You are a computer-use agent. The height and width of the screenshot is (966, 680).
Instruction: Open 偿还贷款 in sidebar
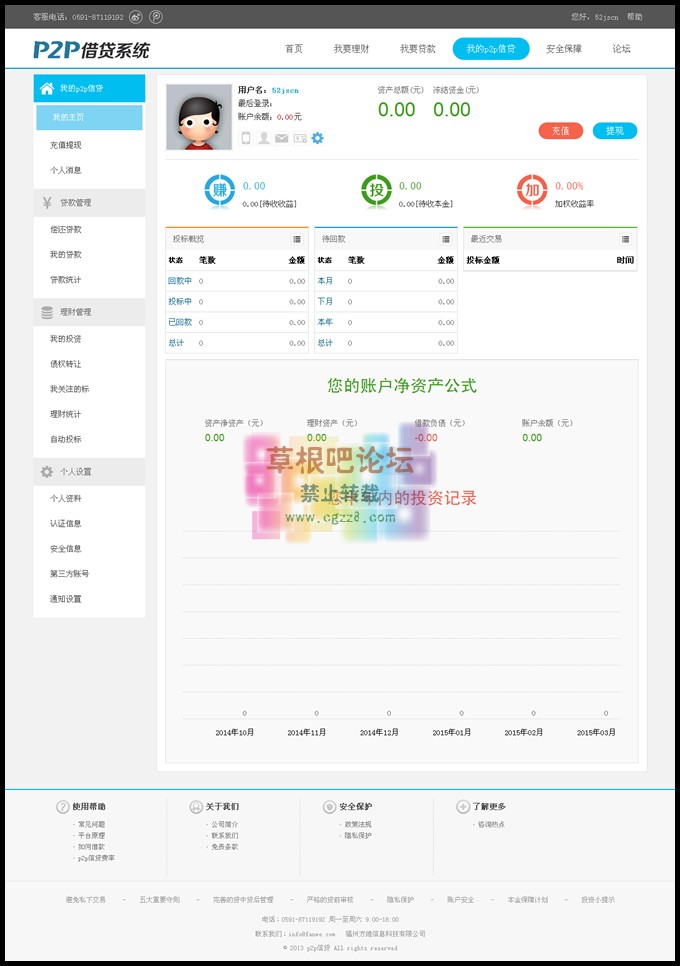(66, 230)
